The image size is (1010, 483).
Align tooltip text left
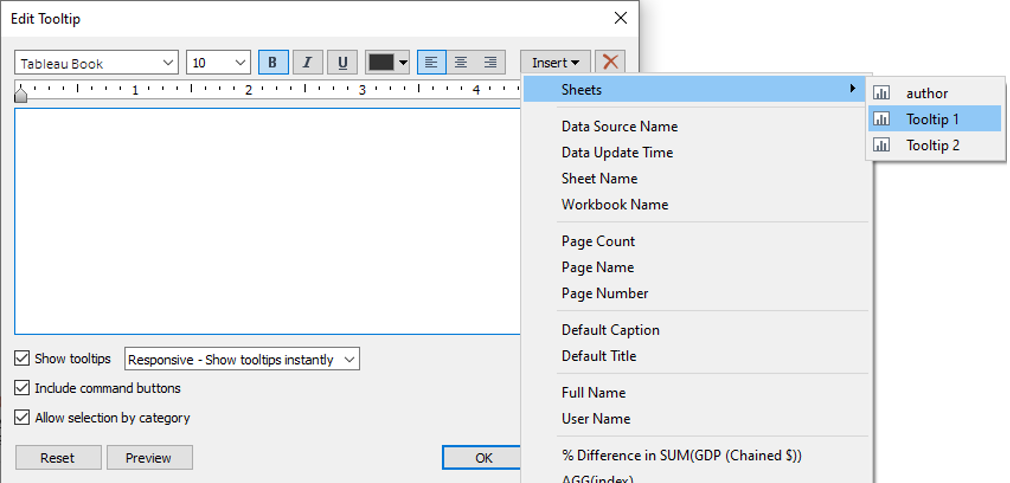click(431, 63)
